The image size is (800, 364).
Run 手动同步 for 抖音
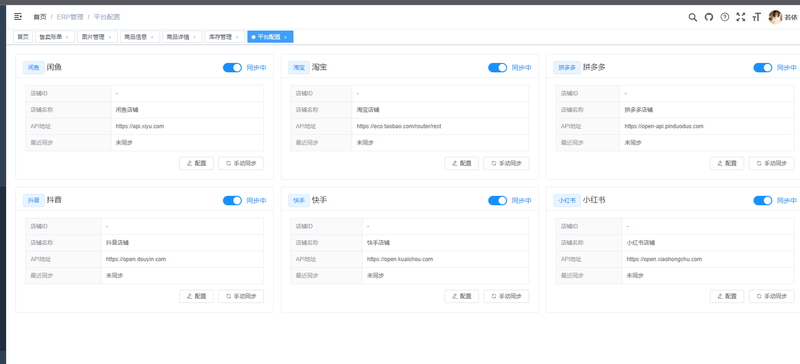[241, 296]
